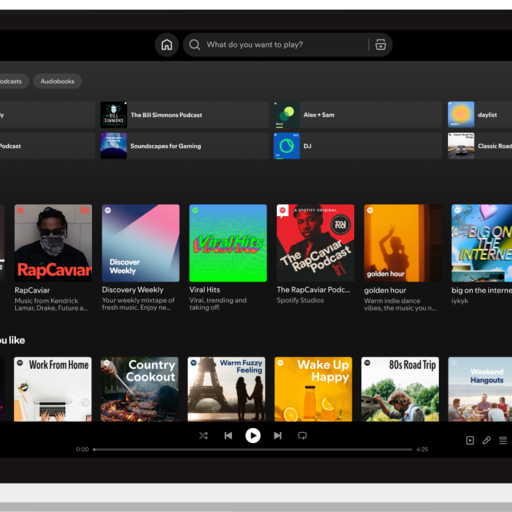Toggle repeat mode
This screenshot has width=512, height=512.
[x=302, y=436]
